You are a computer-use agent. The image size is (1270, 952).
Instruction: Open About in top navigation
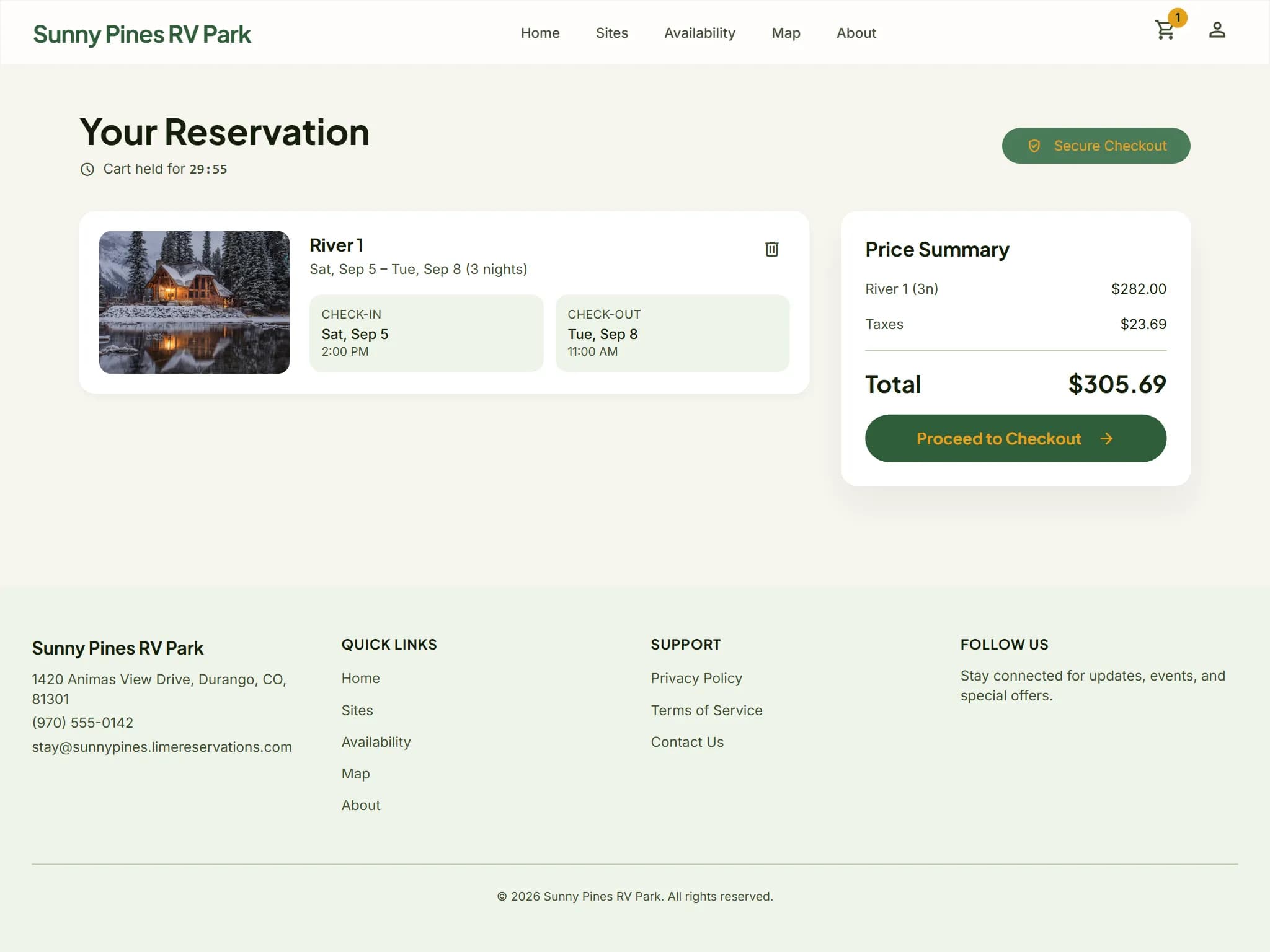click(x=856, y=33)
